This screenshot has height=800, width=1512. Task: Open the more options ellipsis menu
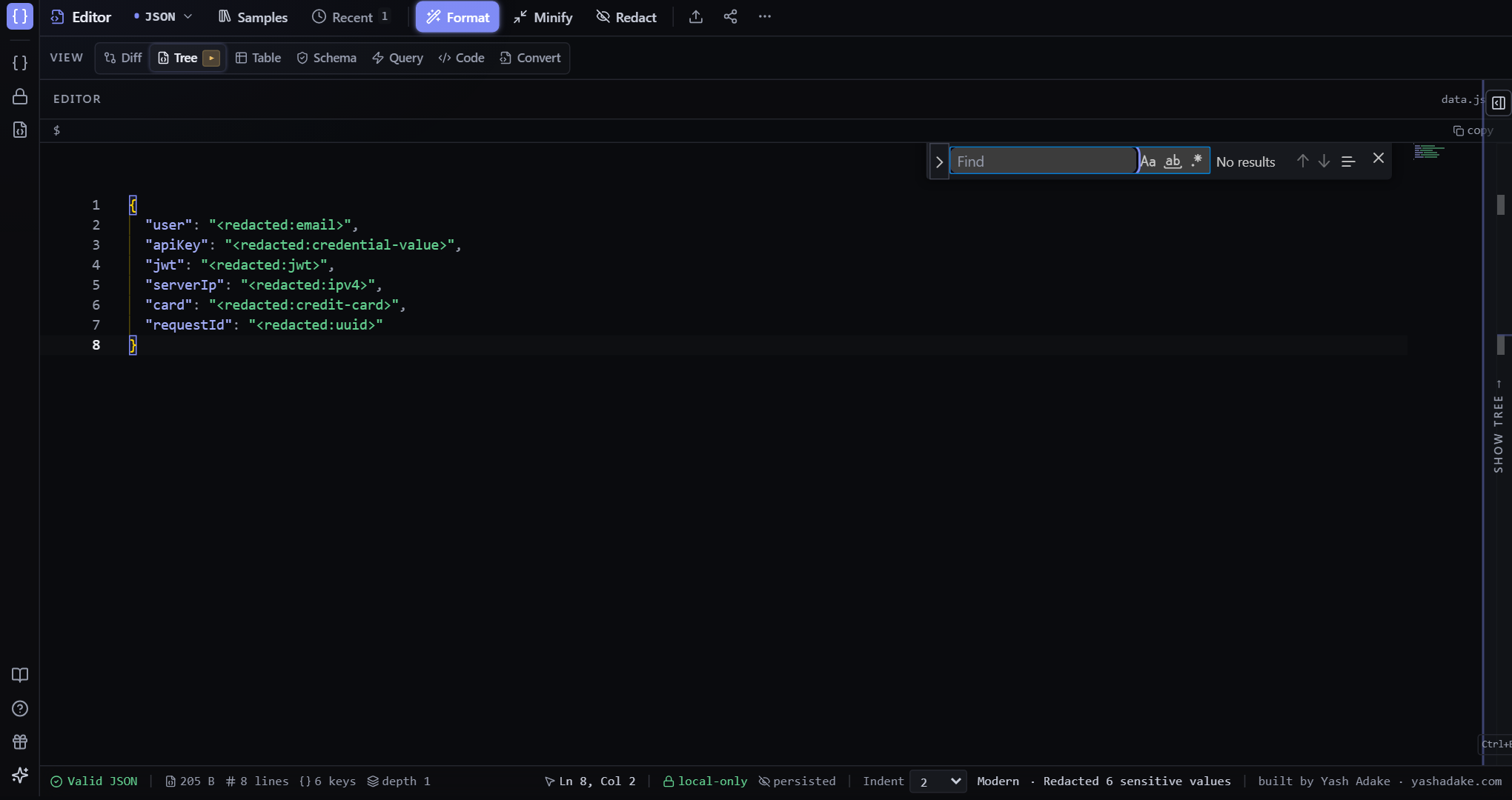(765, 16)
